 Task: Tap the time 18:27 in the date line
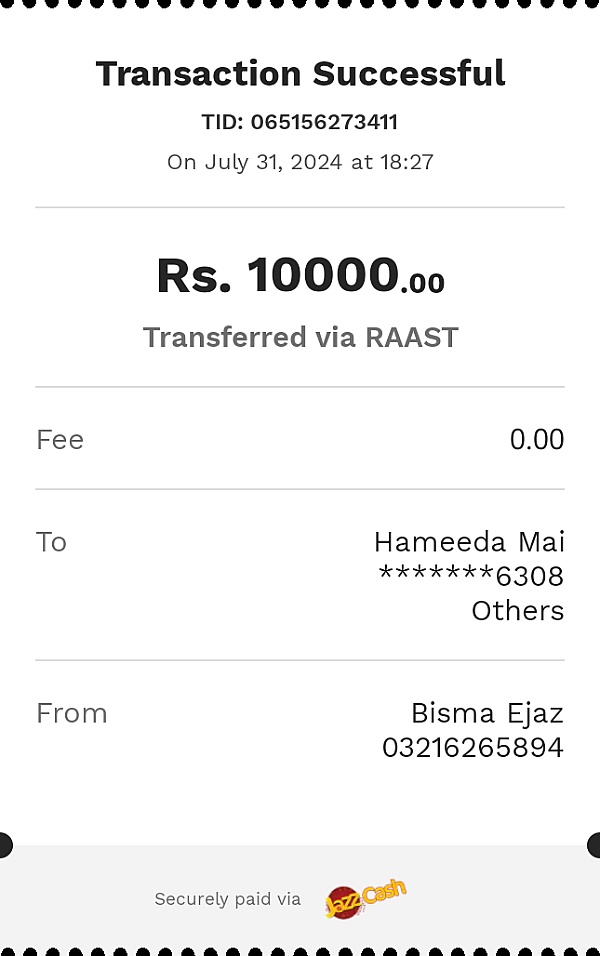coord(407,162)
